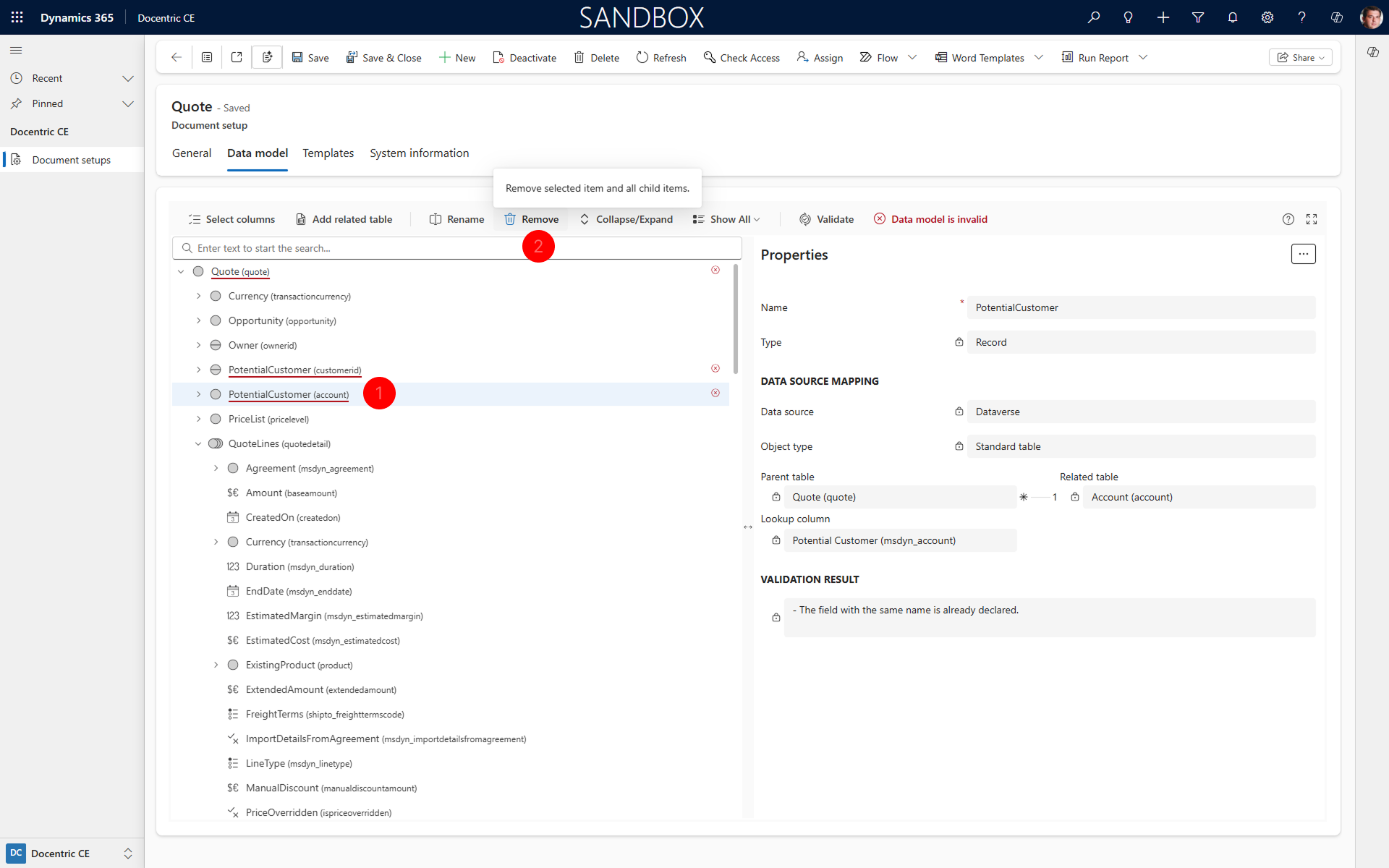Click the QuoteLines row's table icon
The image size is (1389, 868).
(216, 443)
